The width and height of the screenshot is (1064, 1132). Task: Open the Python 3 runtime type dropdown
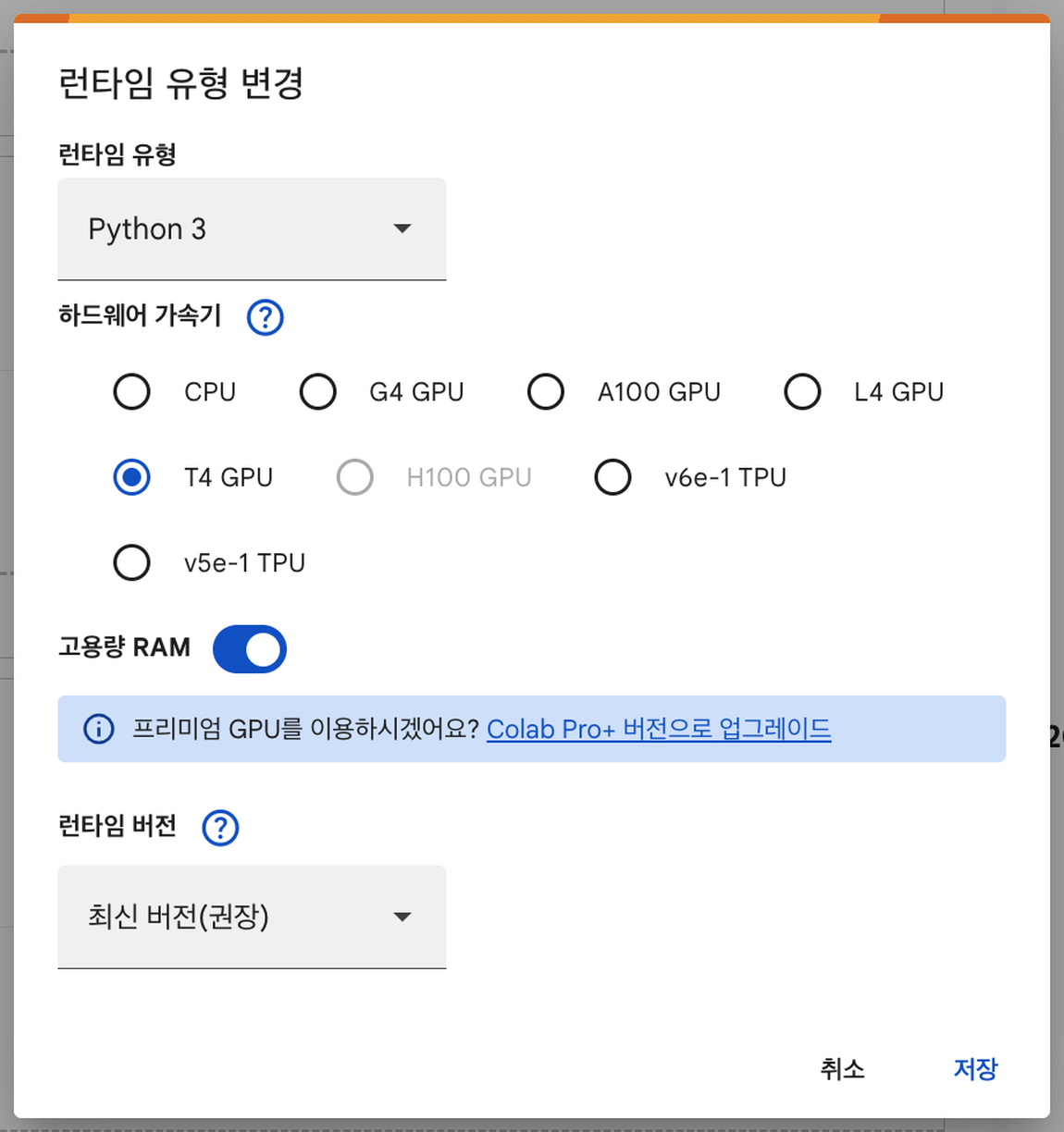(x=252, y=229)
